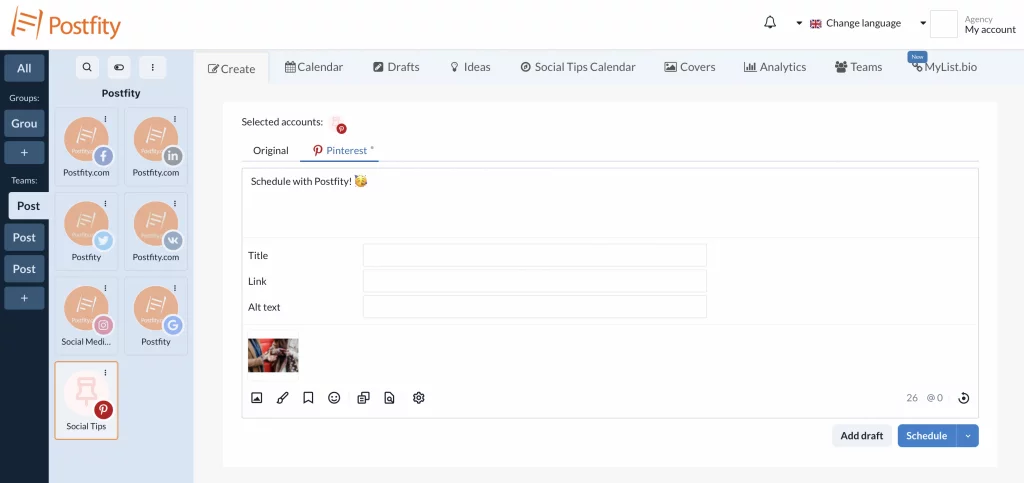Open the Analytics tab
Image resolution: width=1024 pixels, height=483 pixels.
coord(775,67)
